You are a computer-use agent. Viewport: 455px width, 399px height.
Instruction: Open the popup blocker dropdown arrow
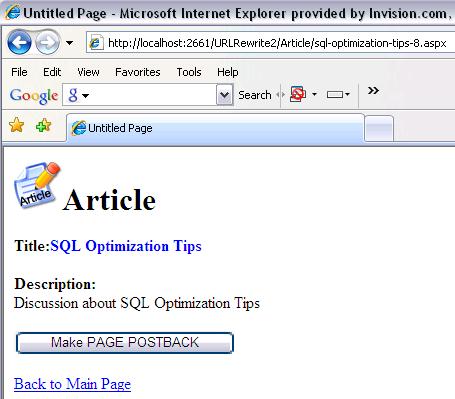click(x=314, y=95)
